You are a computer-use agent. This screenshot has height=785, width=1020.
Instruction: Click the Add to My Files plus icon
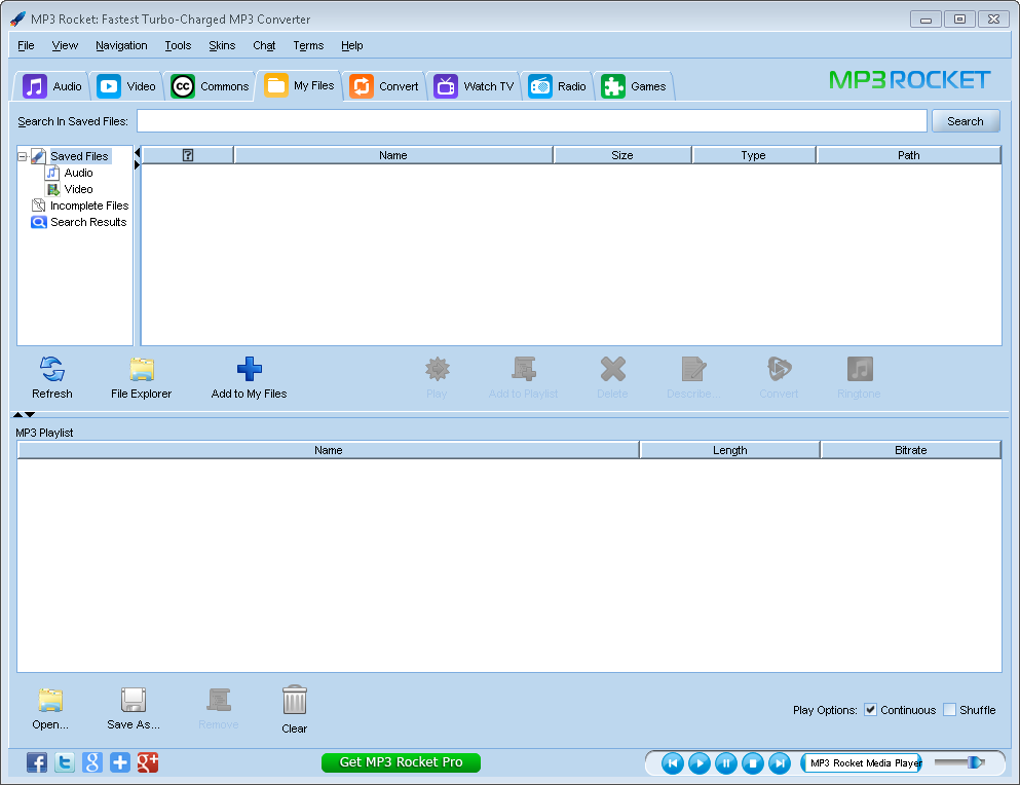coord(249,369)
